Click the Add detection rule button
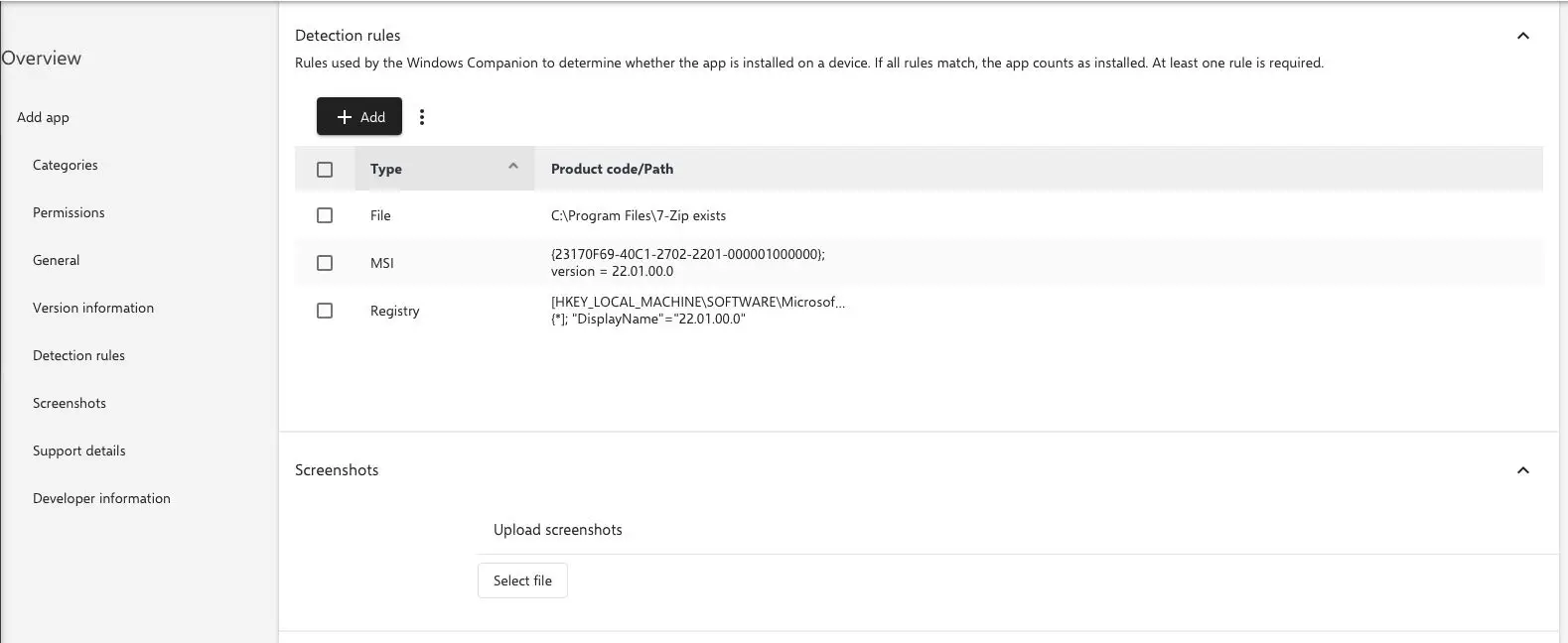The height and width of the screenshot is (643, 1568). 359,117
